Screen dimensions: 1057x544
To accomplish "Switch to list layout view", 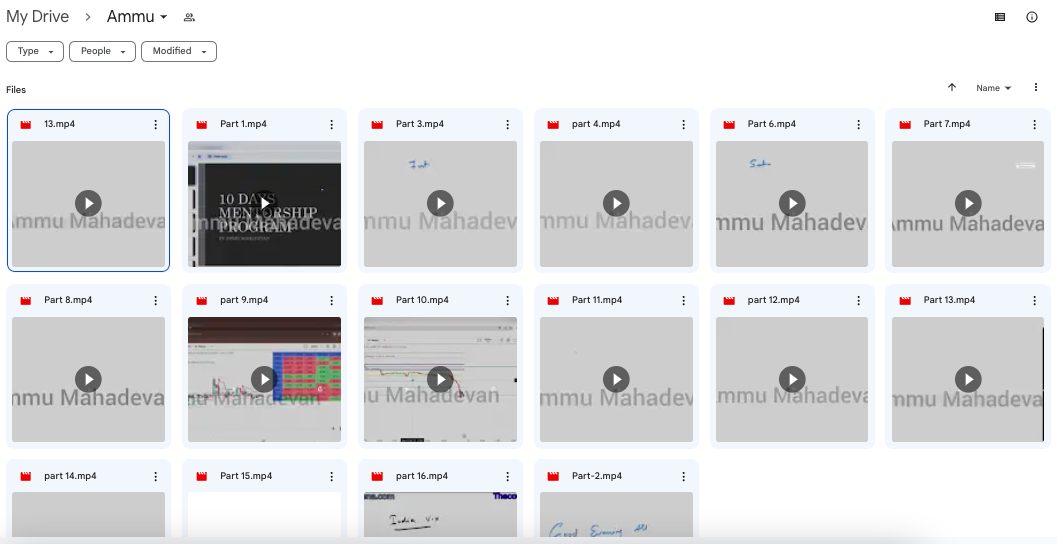I will coord(999,17).
